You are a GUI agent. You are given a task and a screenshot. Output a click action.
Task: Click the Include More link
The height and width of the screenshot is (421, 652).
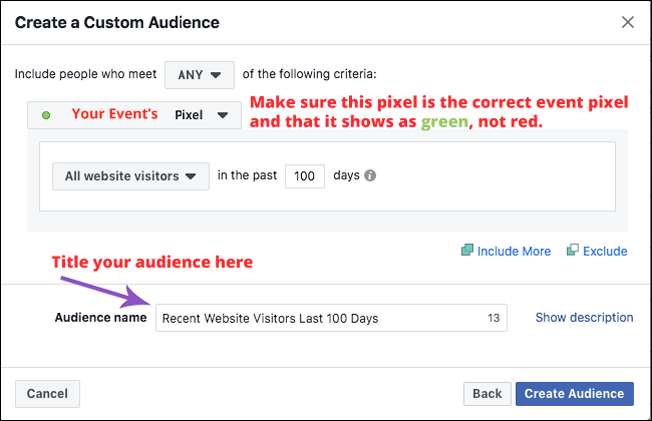click(x=514, y=251)
